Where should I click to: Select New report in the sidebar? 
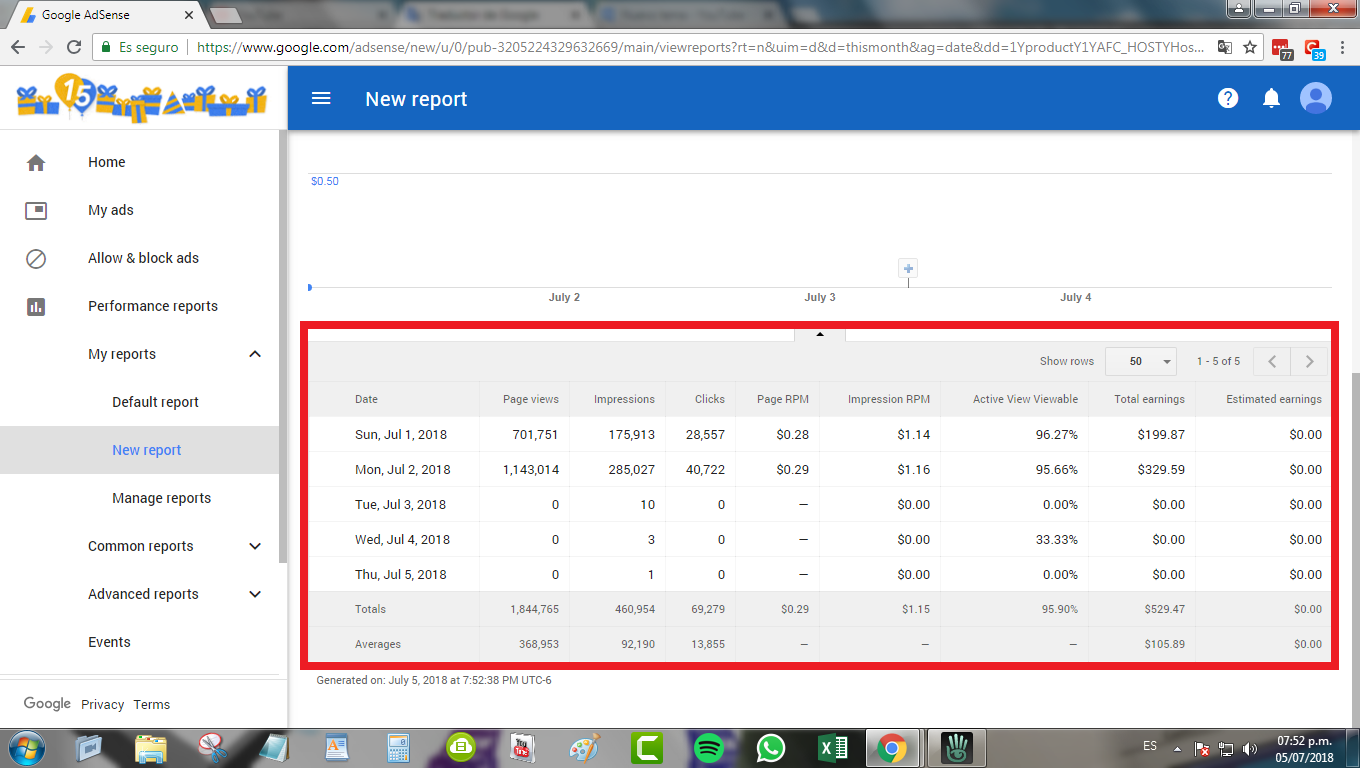[x=147, y=450]
